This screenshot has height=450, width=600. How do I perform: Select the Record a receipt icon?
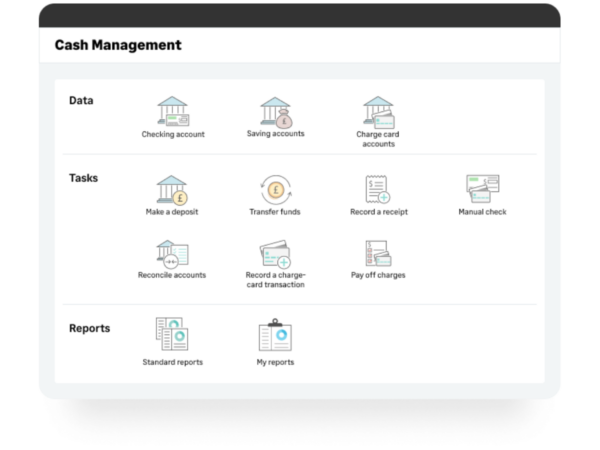click(378, 189)
